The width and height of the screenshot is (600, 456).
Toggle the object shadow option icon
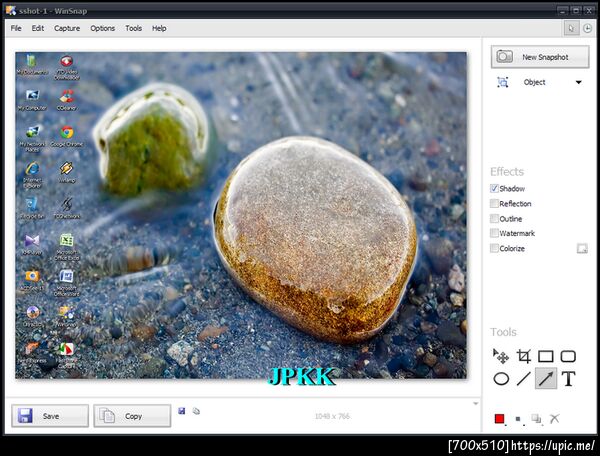536,419
